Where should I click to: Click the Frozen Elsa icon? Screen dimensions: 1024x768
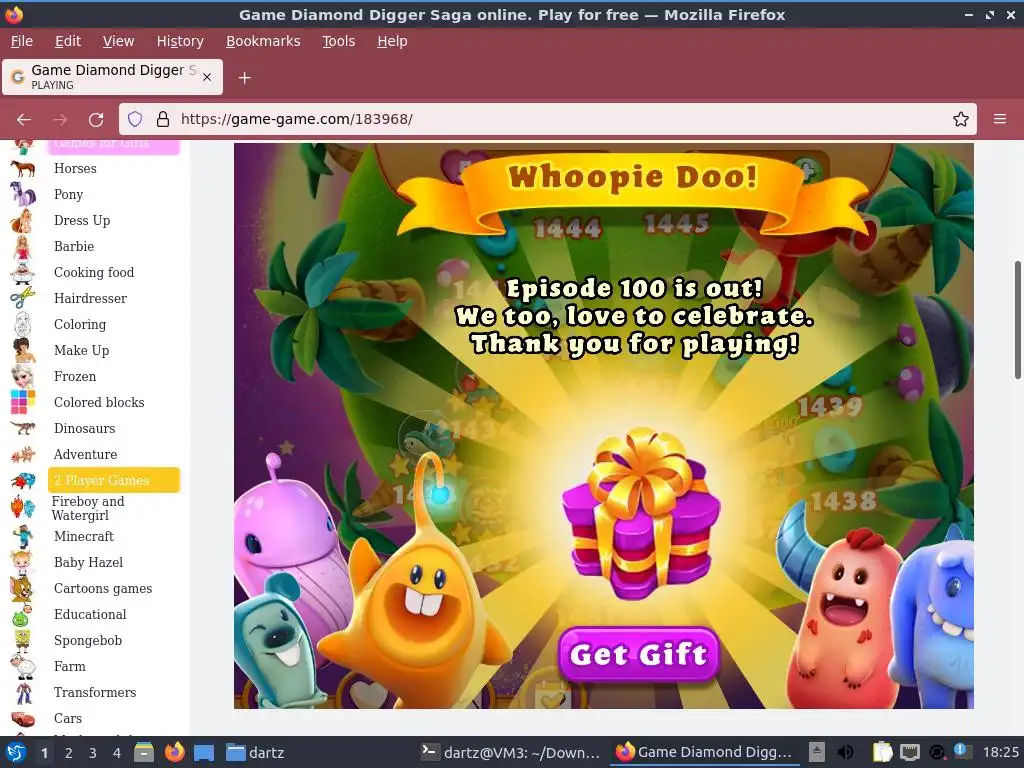(23, 377)
